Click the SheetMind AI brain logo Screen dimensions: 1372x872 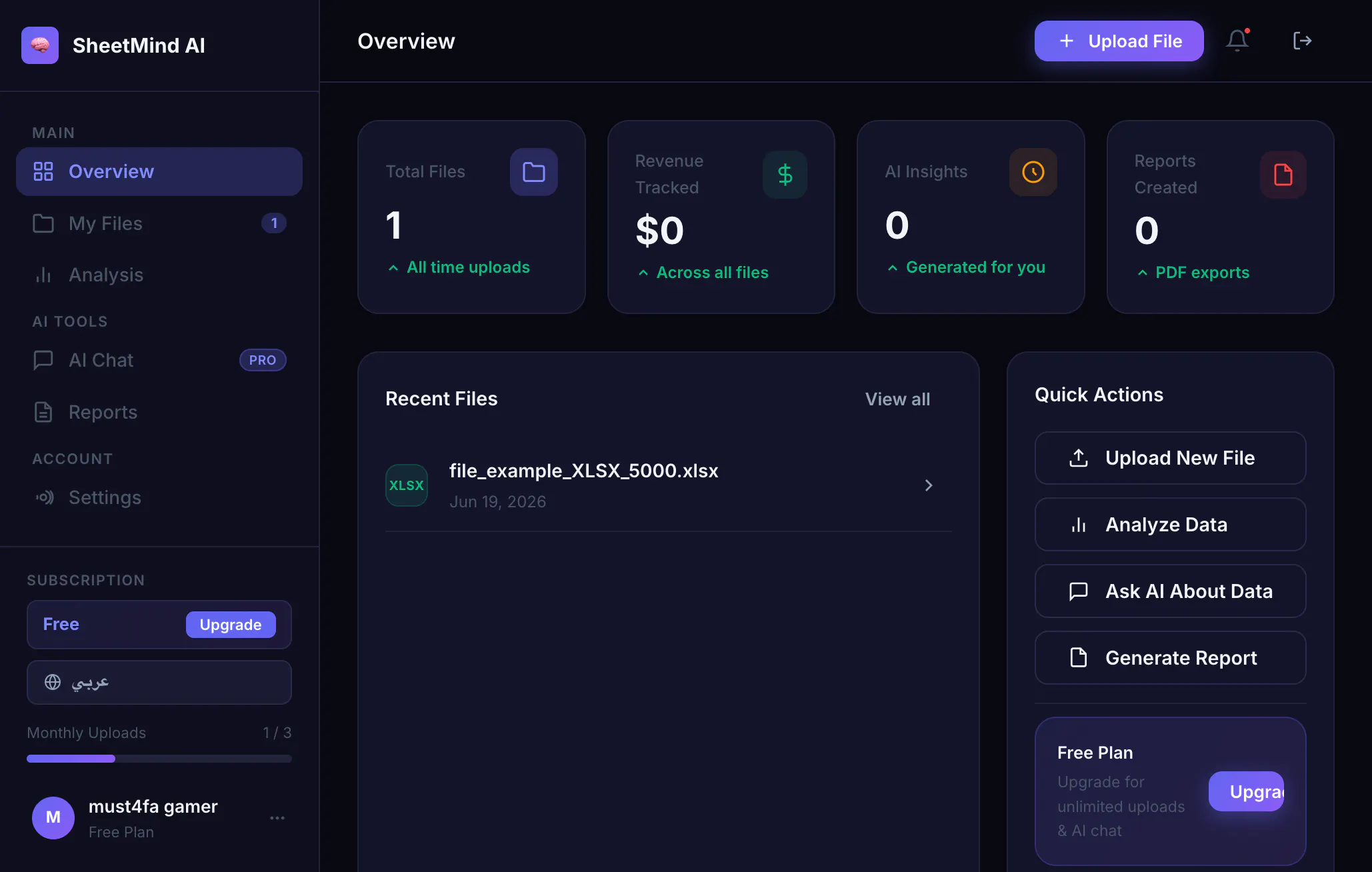click(x=40, y=45)
